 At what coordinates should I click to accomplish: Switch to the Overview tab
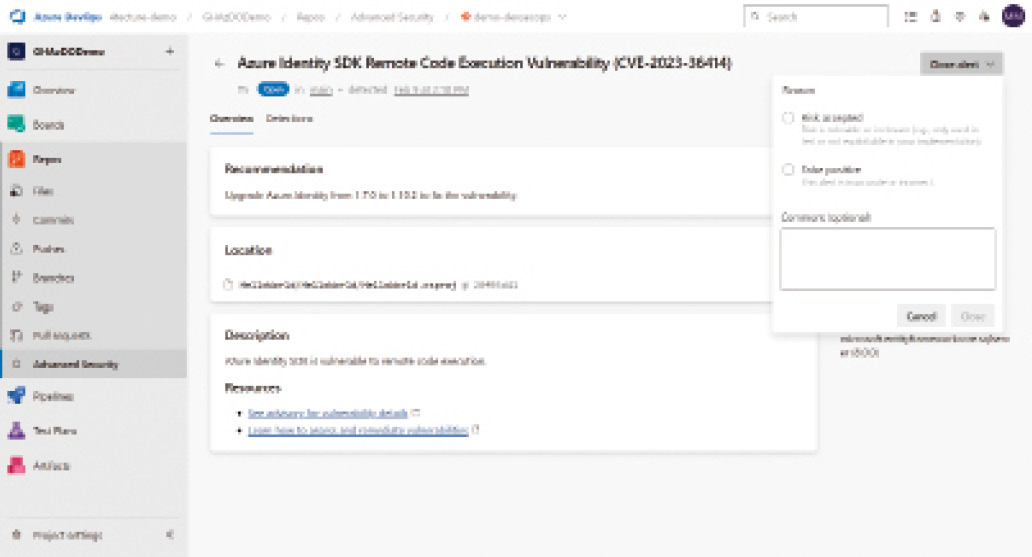232,119
